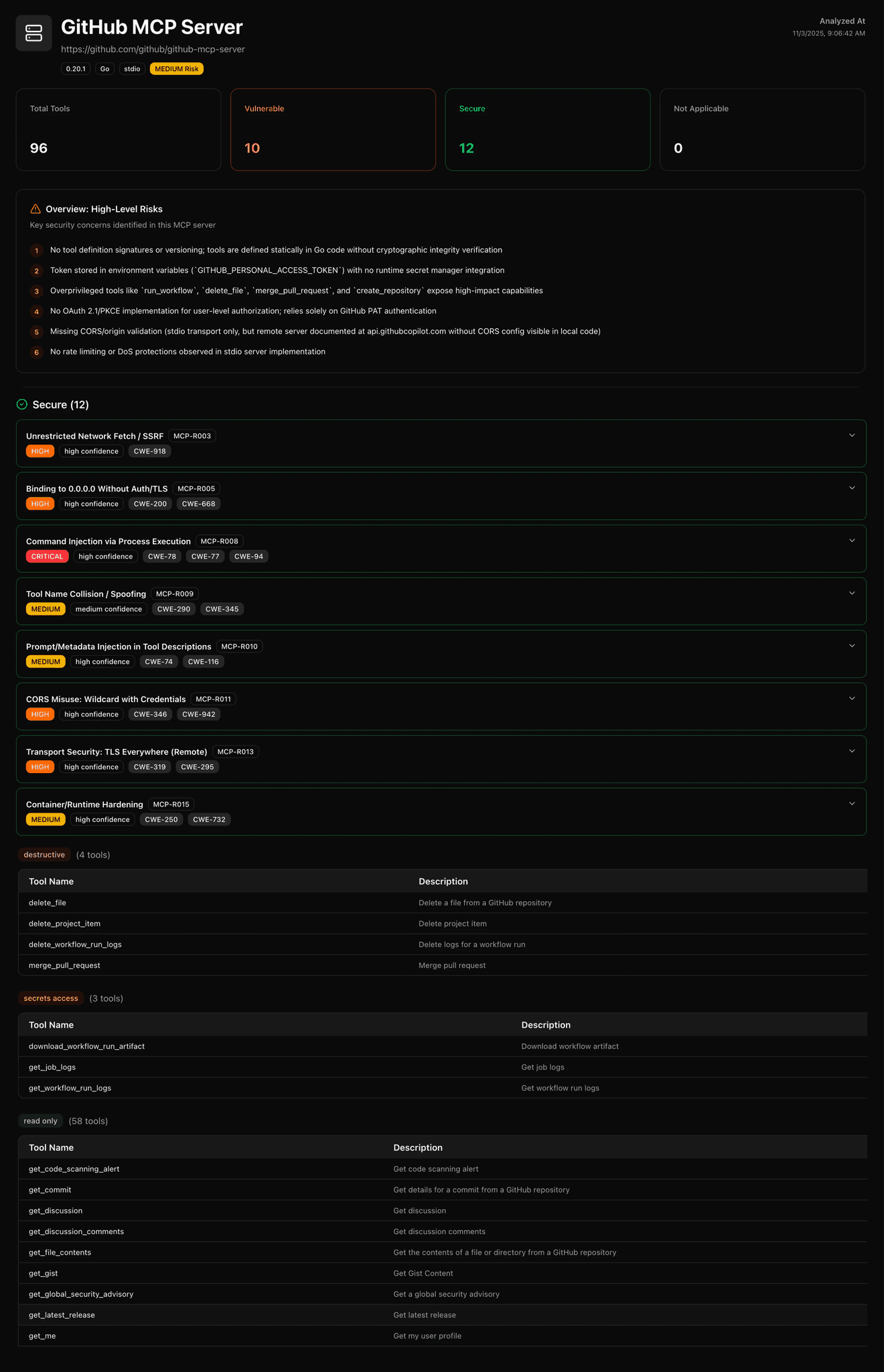The height and width of the screenshot is (1372, 884).
Task: Select the delete_file tool row
Action: (x=443, y=902)
